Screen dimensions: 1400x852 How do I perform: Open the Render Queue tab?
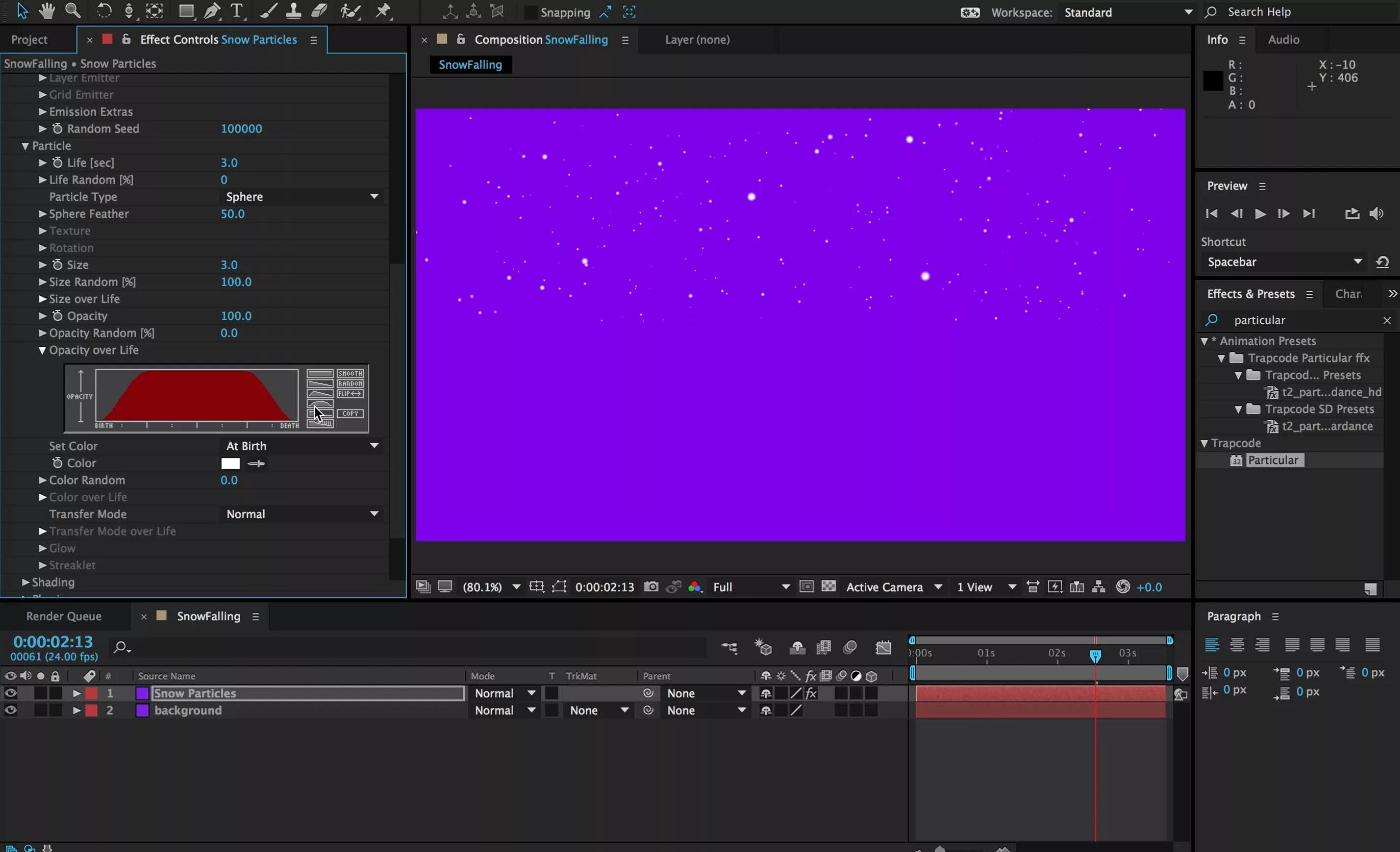[64, 616]
